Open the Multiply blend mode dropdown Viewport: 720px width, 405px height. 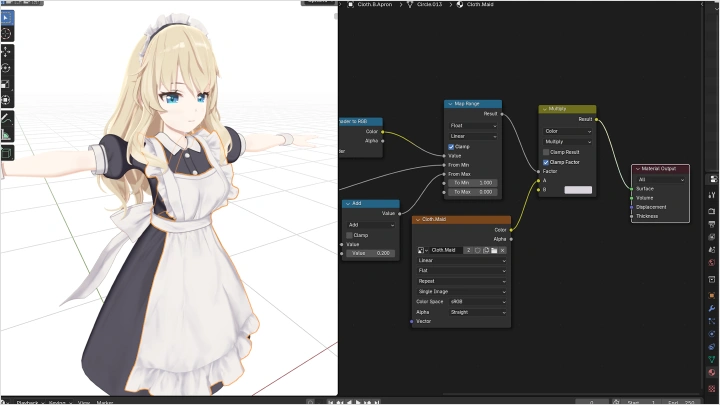(568, 142)
